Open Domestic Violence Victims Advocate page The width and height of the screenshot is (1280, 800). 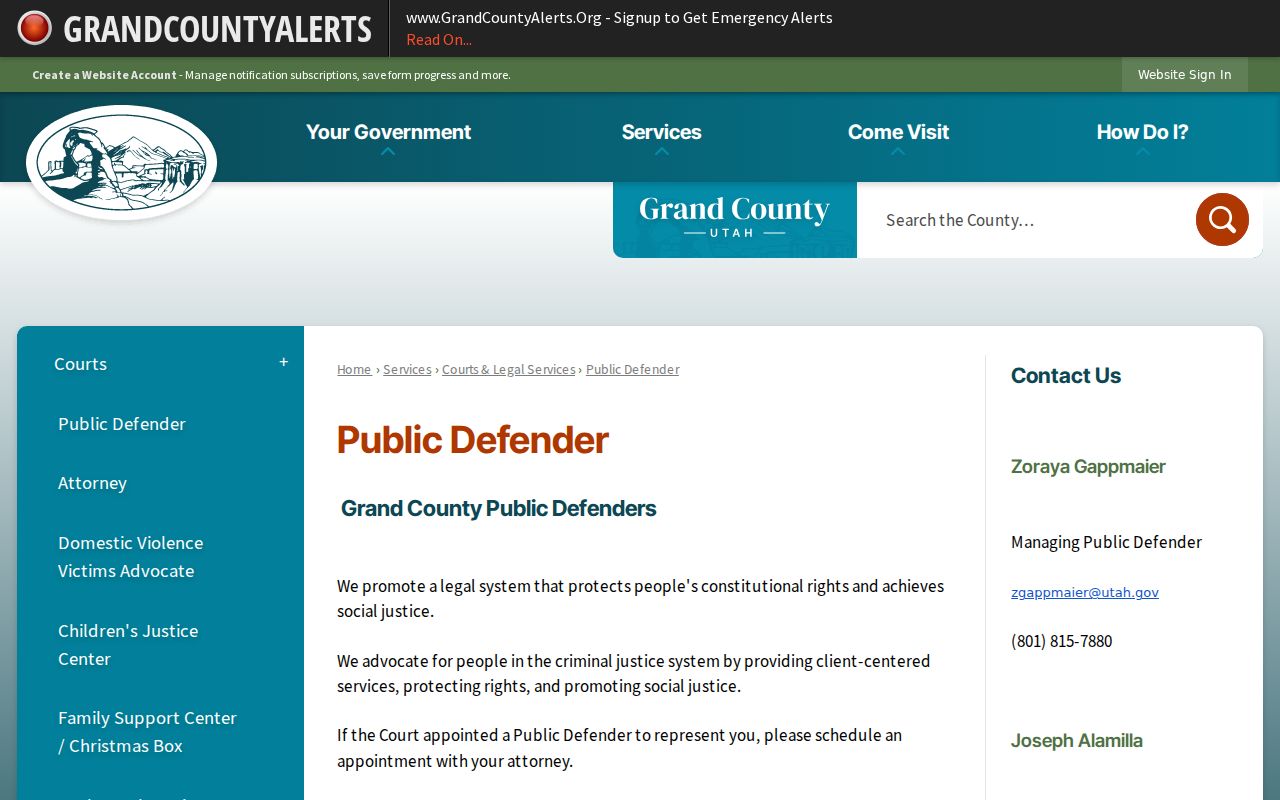tap(130, 557)
